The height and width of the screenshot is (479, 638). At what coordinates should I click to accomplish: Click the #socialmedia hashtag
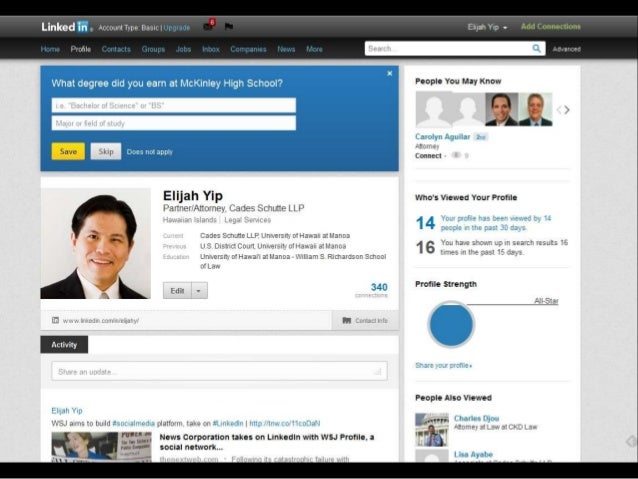[x=133, y=424]
